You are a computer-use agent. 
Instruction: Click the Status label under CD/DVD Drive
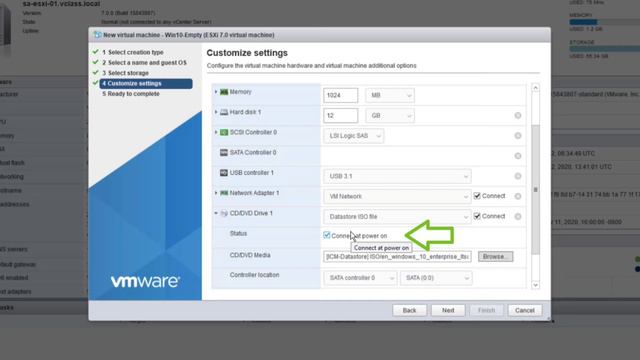tap(238, 233)
